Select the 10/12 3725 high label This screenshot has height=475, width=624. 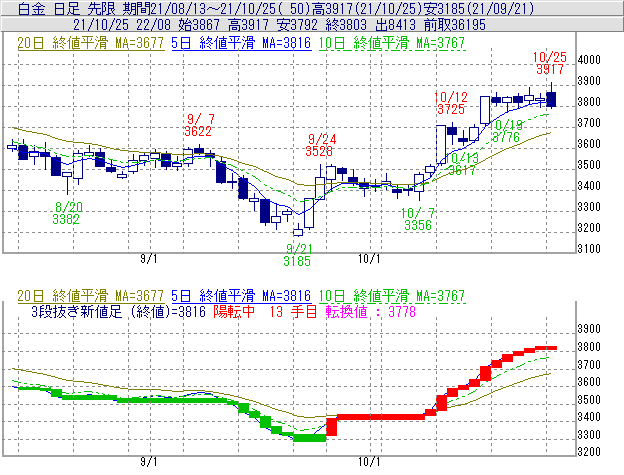click(451, 103)
